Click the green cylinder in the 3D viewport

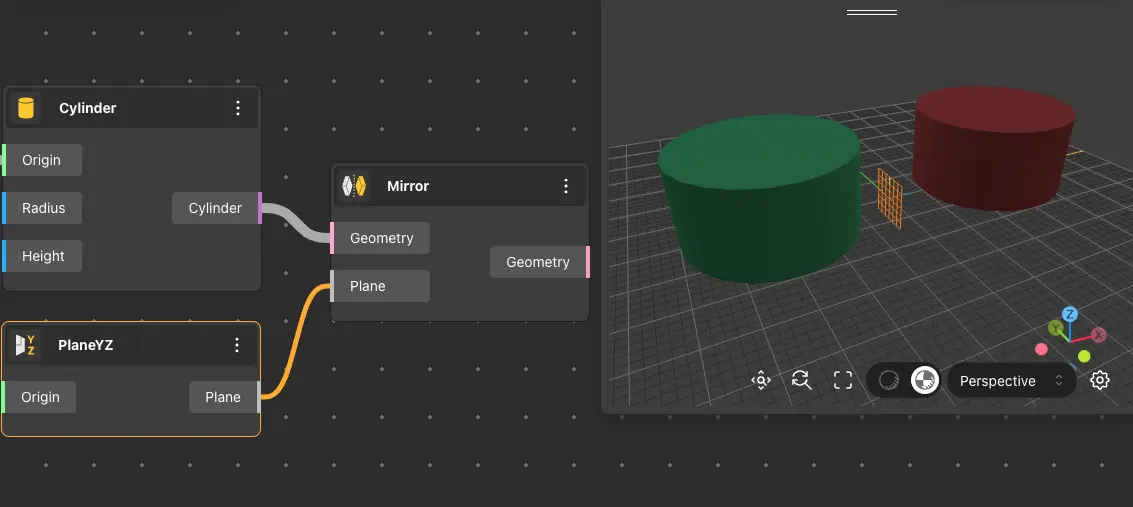click(x=760, y=200)
